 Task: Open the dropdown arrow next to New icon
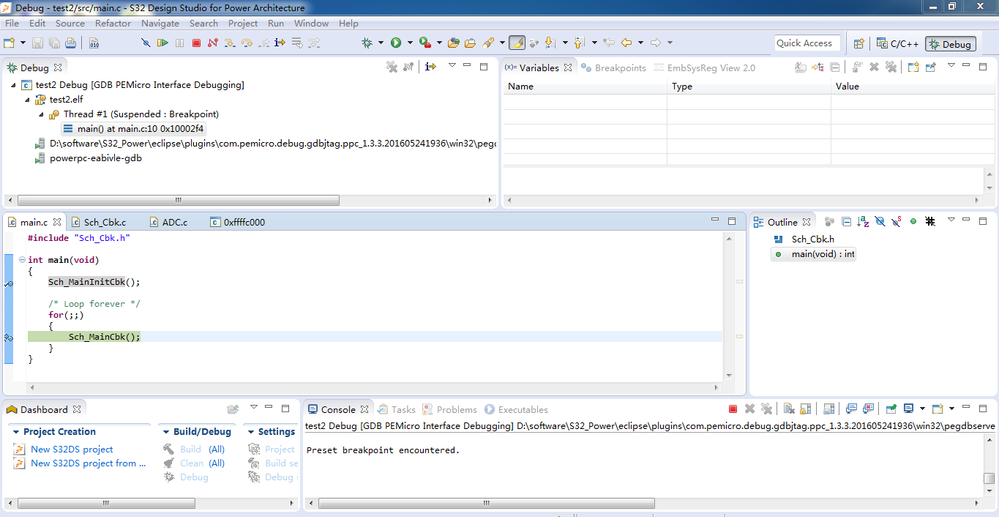(23, 43)
